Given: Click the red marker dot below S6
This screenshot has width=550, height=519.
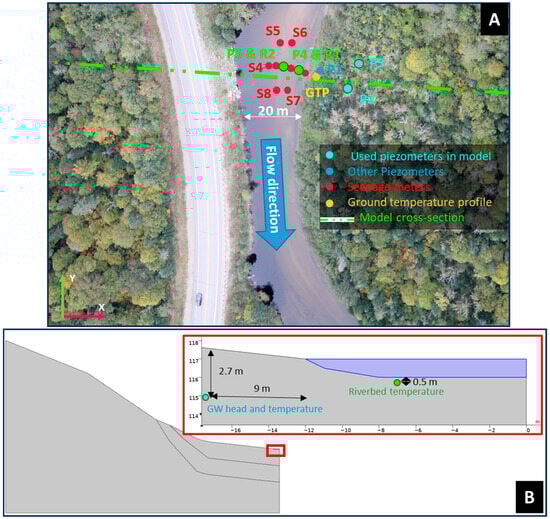Looking at the screenshot, I should pos(292,43).
